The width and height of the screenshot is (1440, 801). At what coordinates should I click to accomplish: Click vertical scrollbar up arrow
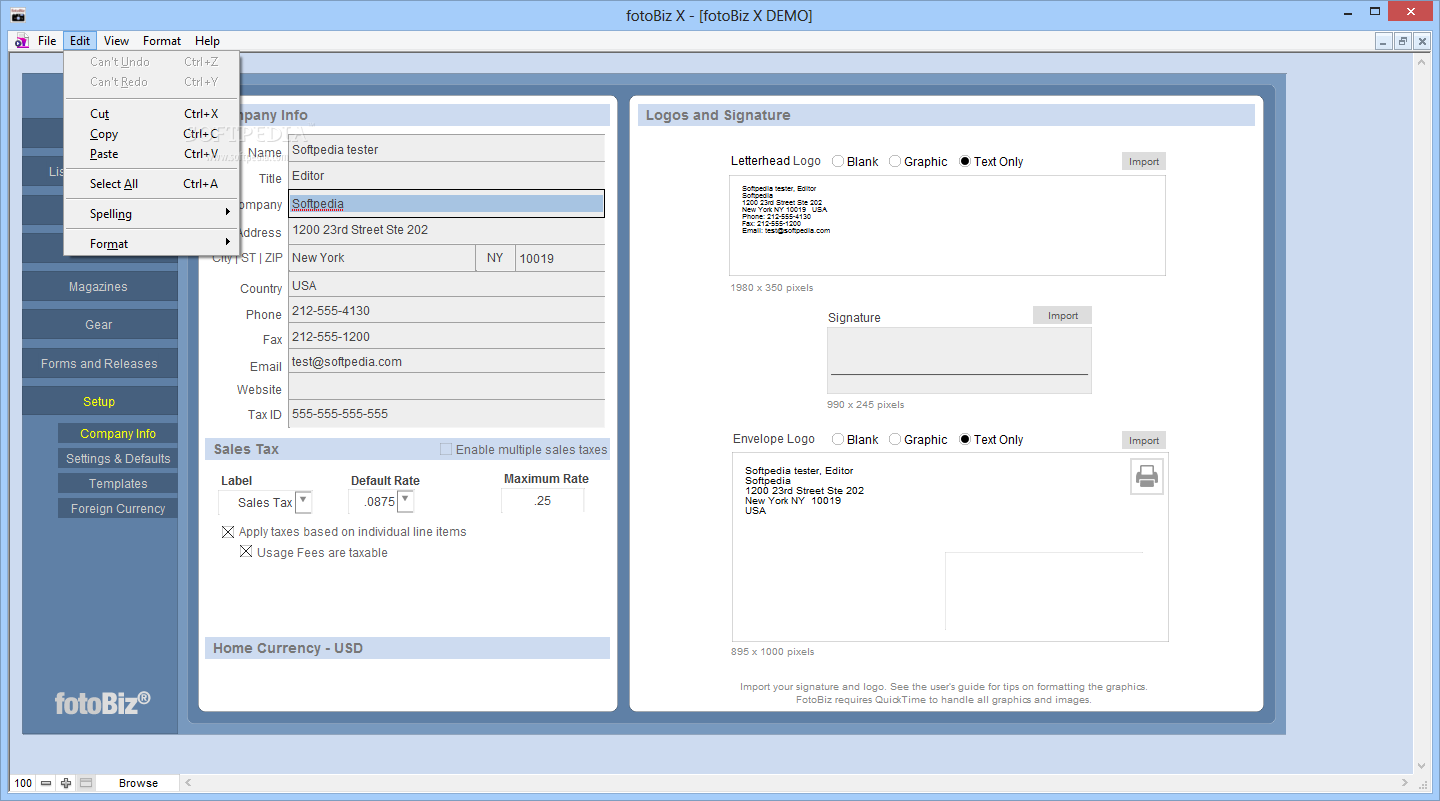coord(1422,61)
